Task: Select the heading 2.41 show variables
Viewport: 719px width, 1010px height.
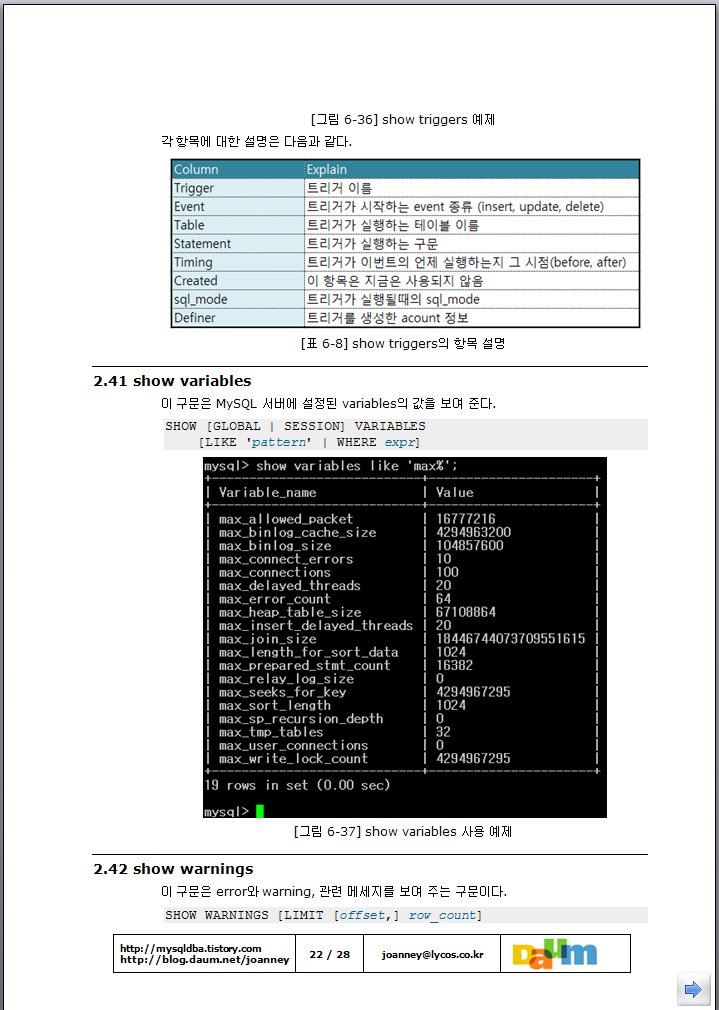Action: tap(172, 381)
